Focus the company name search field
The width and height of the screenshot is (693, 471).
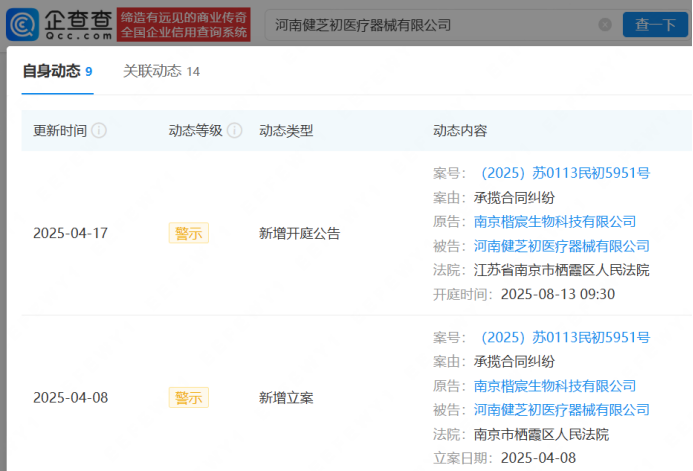[430, 25]
